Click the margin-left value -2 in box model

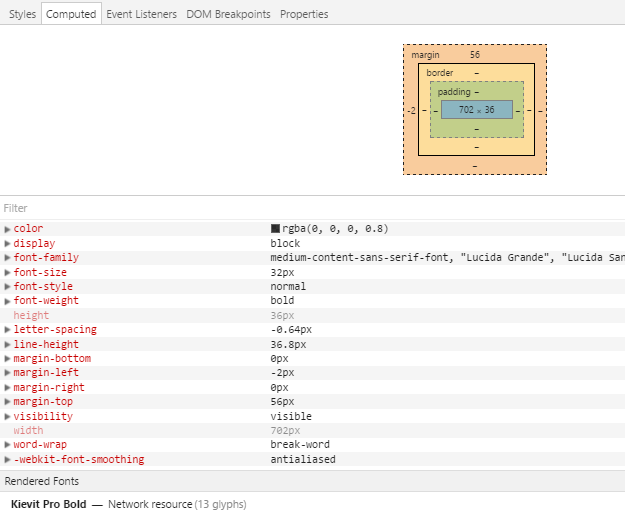(412, 110)
